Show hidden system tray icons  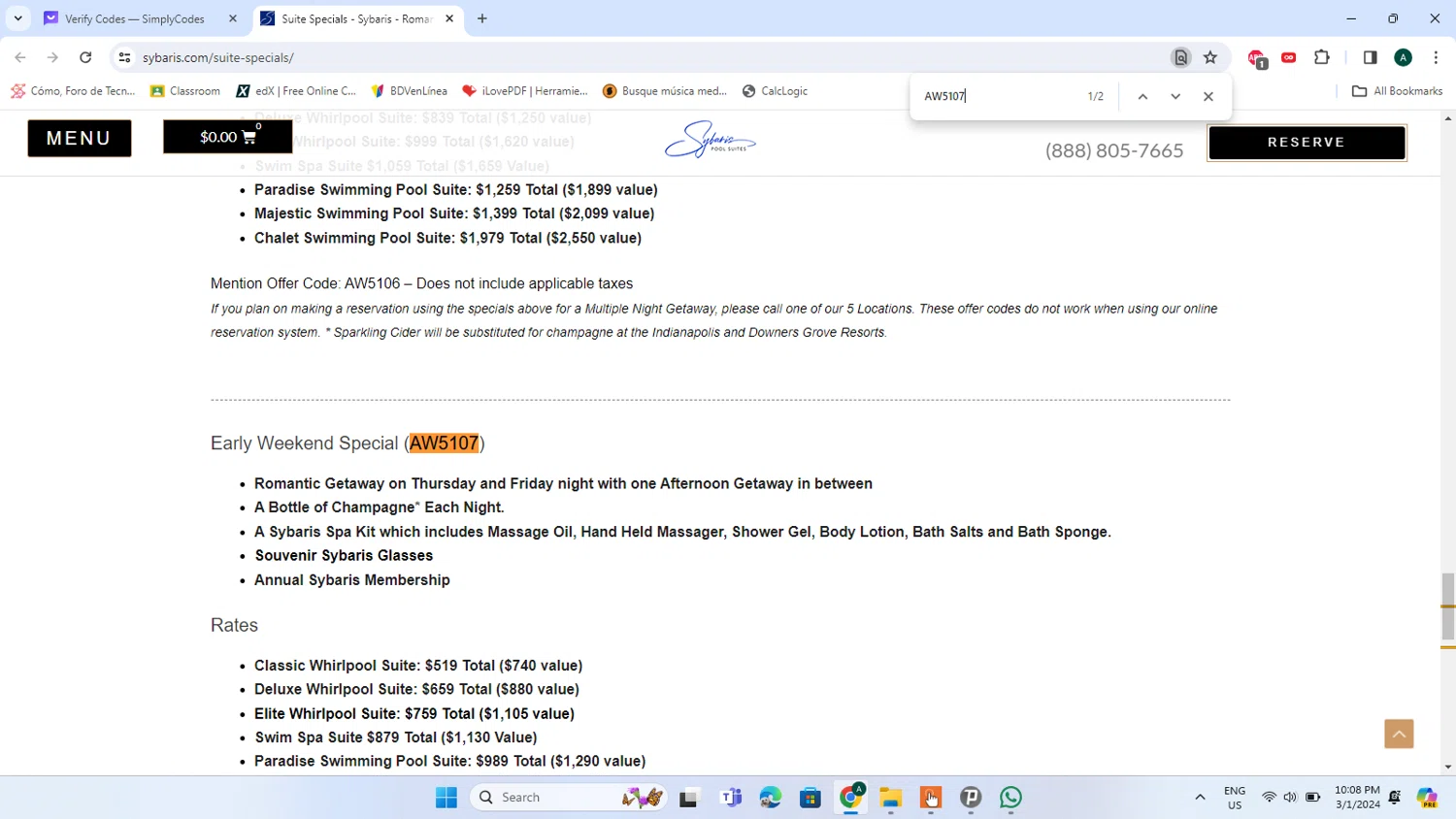coord(1200,798)
